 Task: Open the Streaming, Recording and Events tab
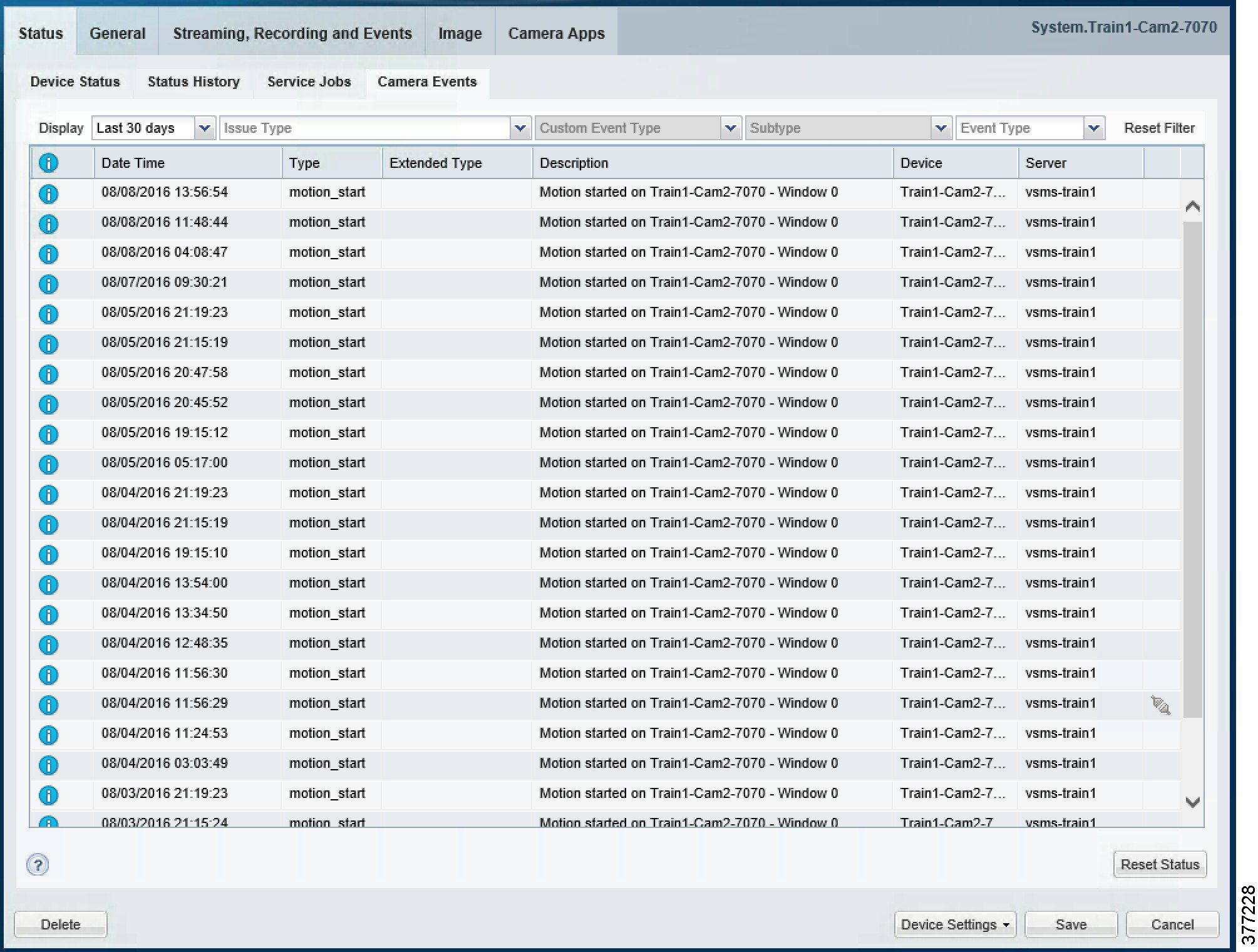tap(292, 33)
